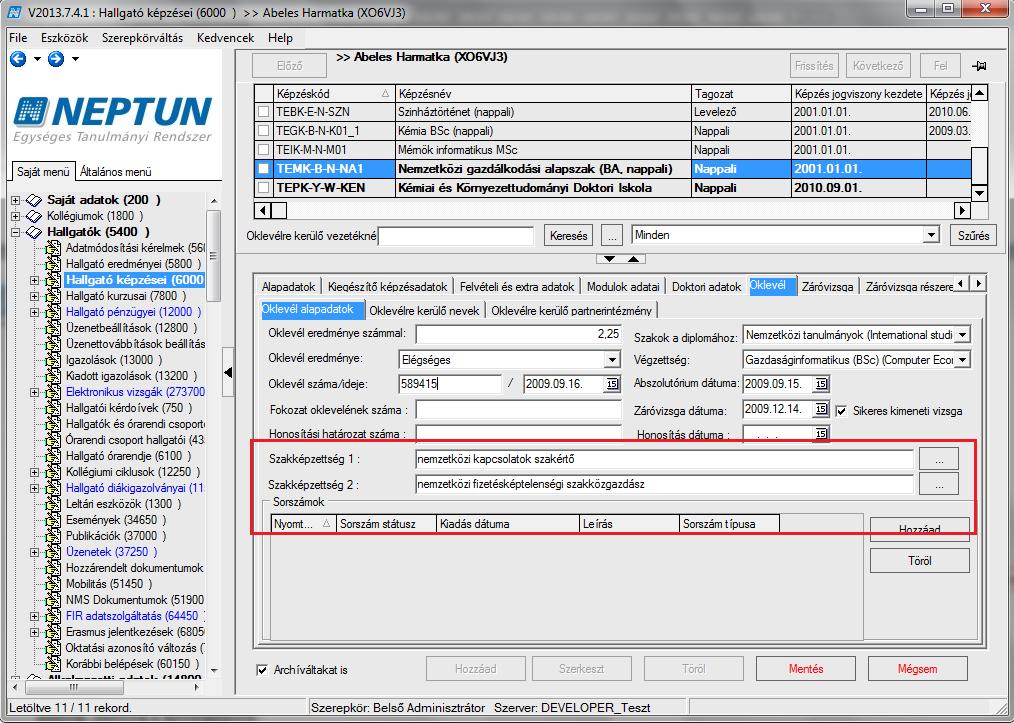The height and width of the screenshot is (723, 1014).
Task: Go back with the blue left arrow
Action: click(x=18, y=59)
